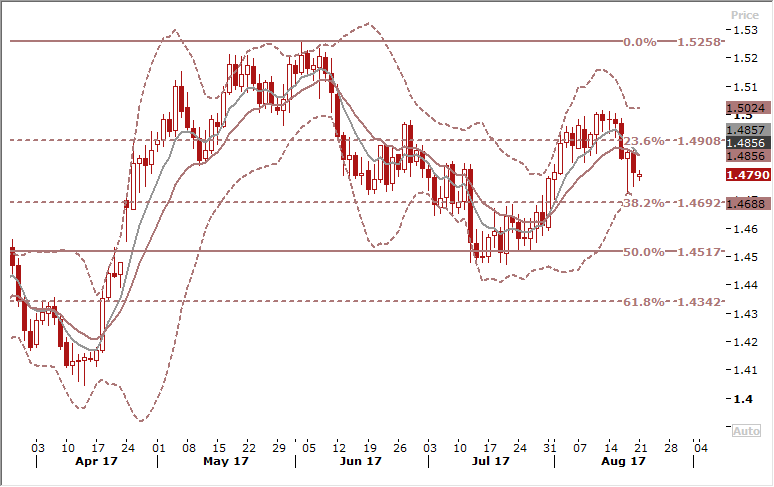
Task: Click the 1.4688 lower band price tag
Action: click(x=748, y=203)
